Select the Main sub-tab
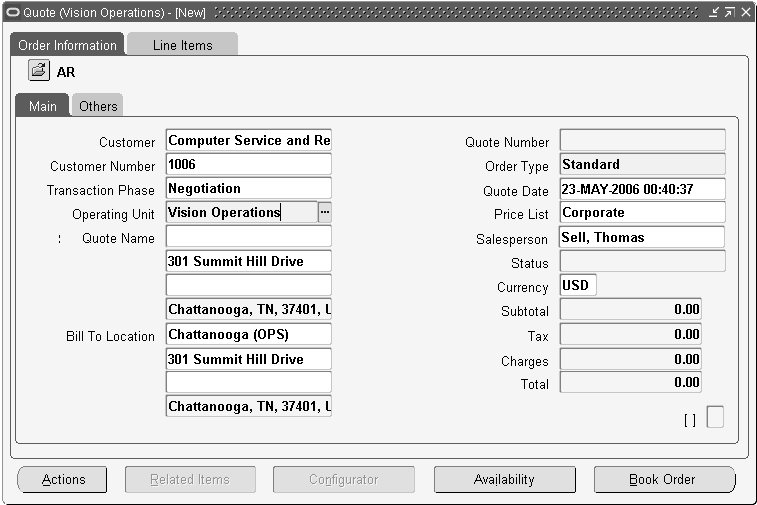The width and height of the screenshot is (757, 505). tap(42, 106)
